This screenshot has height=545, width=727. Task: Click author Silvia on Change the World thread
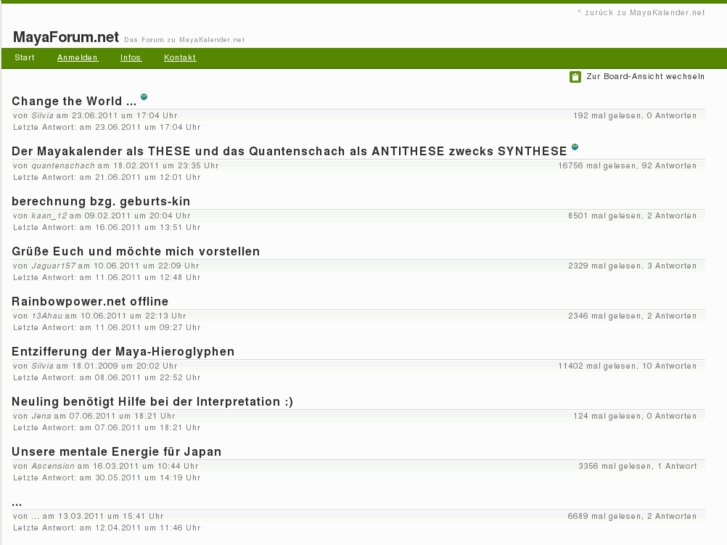42,115
